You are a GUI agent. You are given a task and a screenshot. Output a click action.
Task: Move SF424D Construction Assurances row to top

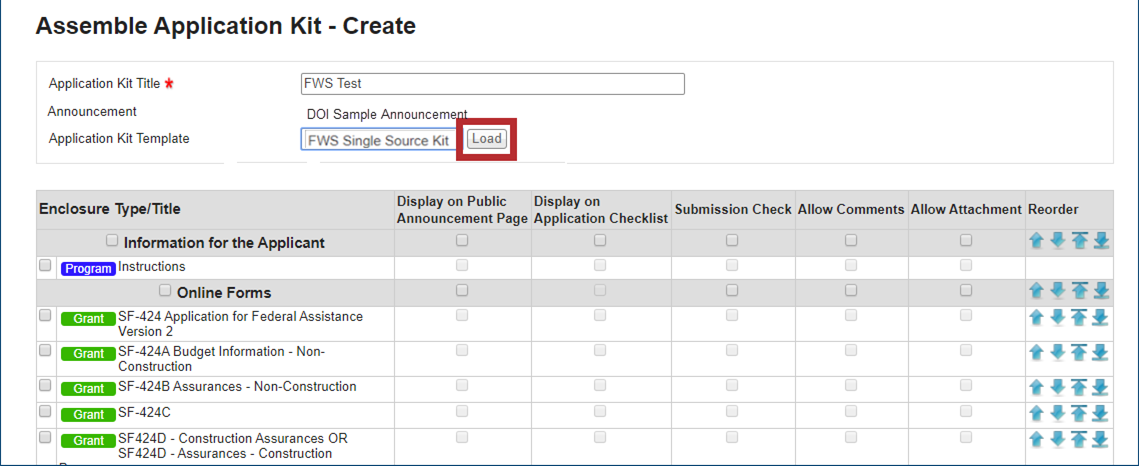tap(1079, 439)
